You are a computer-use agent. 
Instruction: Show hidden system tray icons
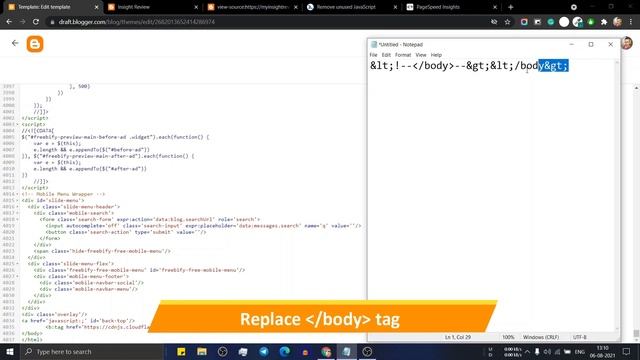527,351
